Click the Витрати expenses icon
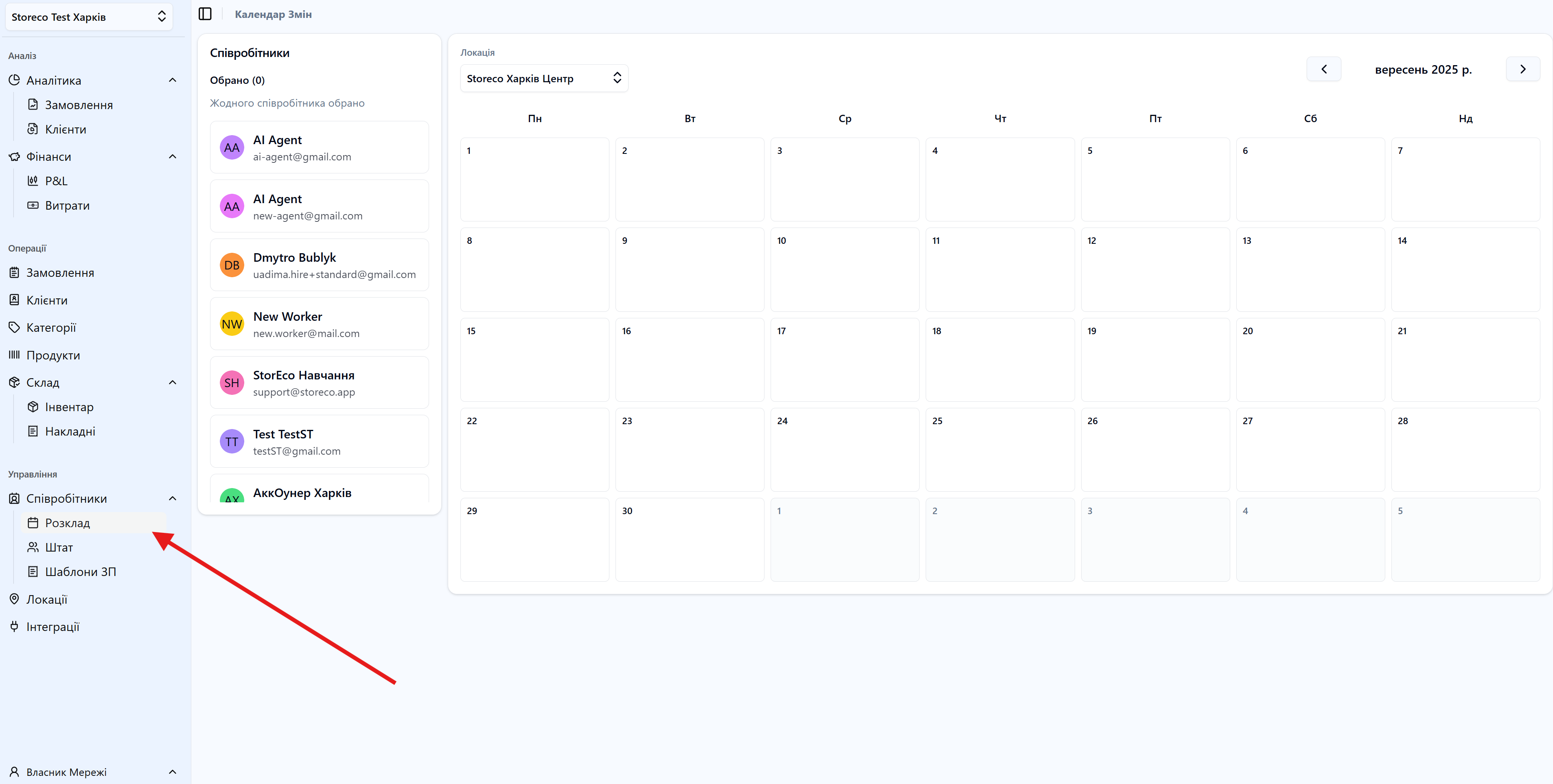This screenshot has height=784, width=1553. (33, 206)
